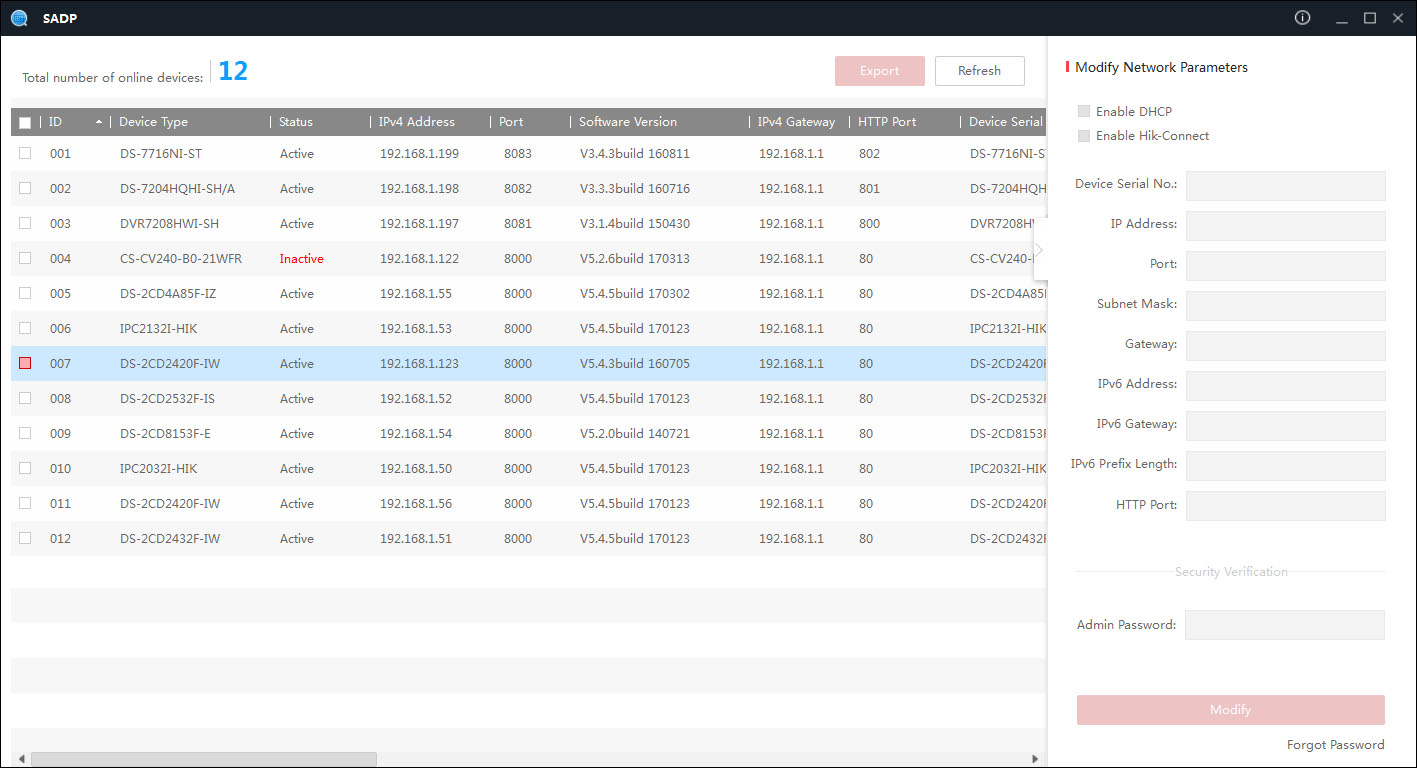Toggle the select-all devices header checkbox
Viewport: 1417px width, 768px height.
25,123
